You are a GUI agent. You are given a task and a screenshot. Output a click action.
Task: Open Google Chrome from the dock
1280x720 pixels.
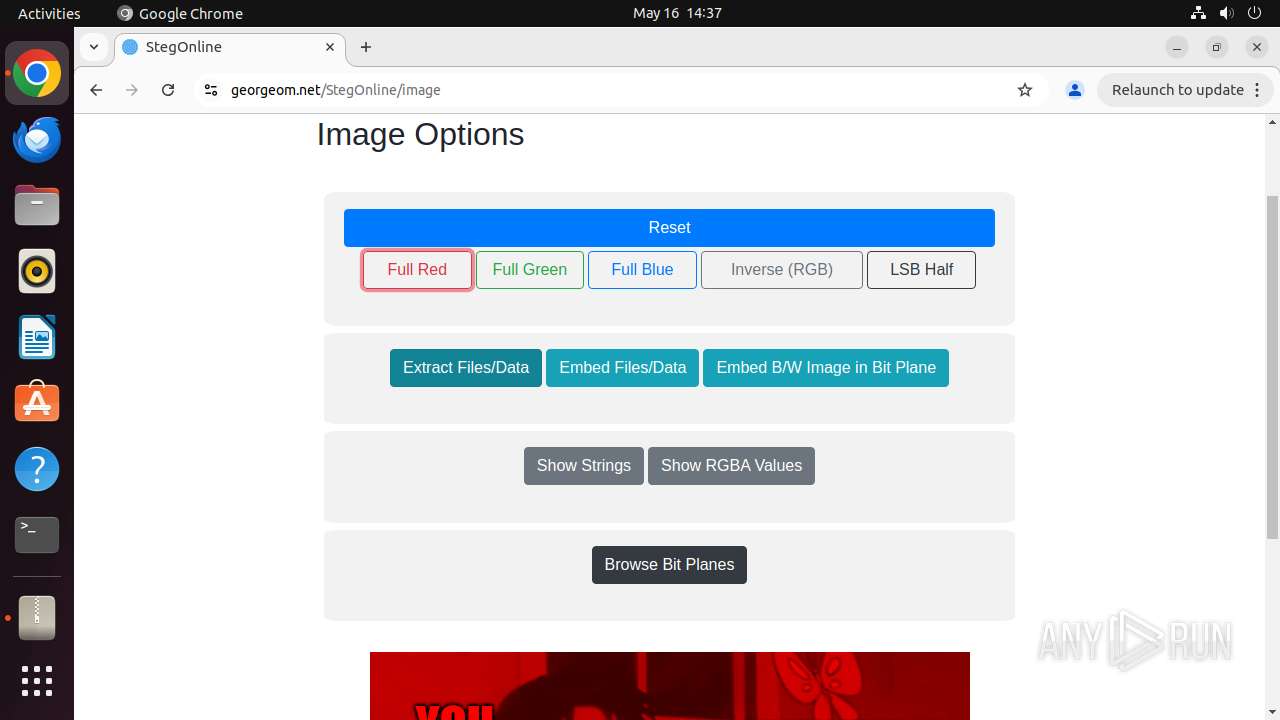pyautogui.click(x=37, y=74)
